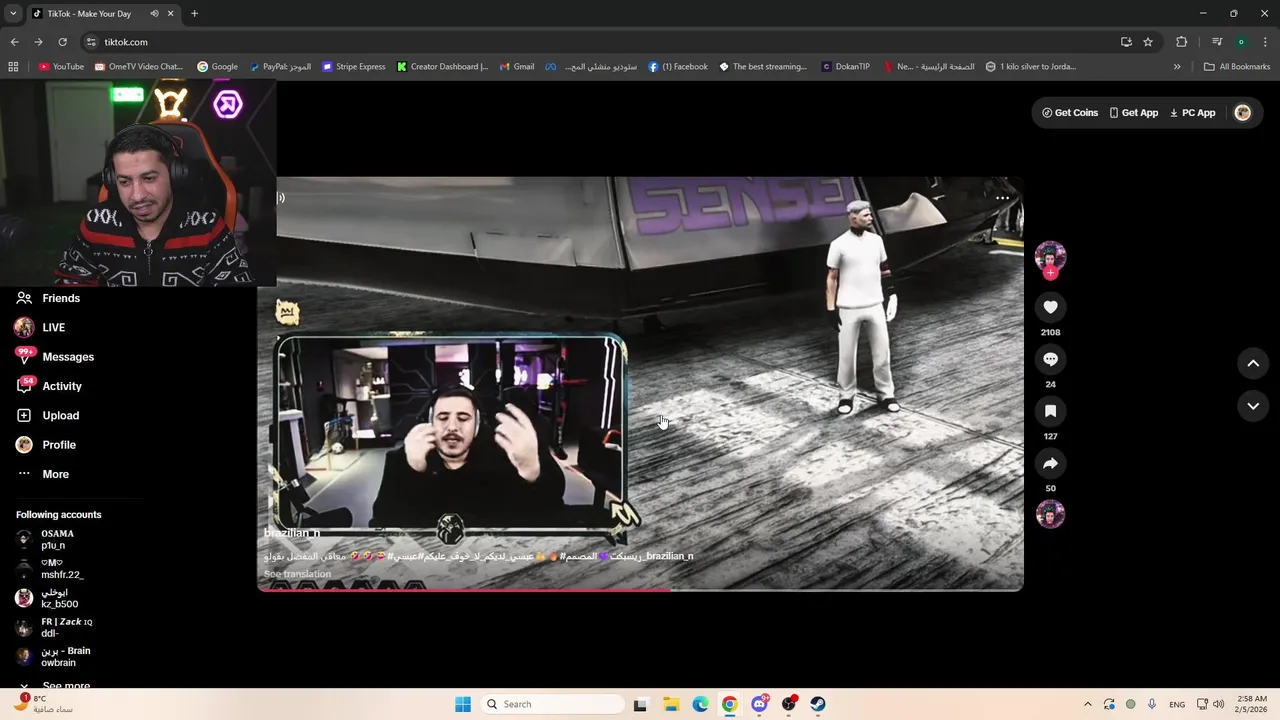Open a new browser tab
Screen dimensions: 1280x720
pos(194,14)
